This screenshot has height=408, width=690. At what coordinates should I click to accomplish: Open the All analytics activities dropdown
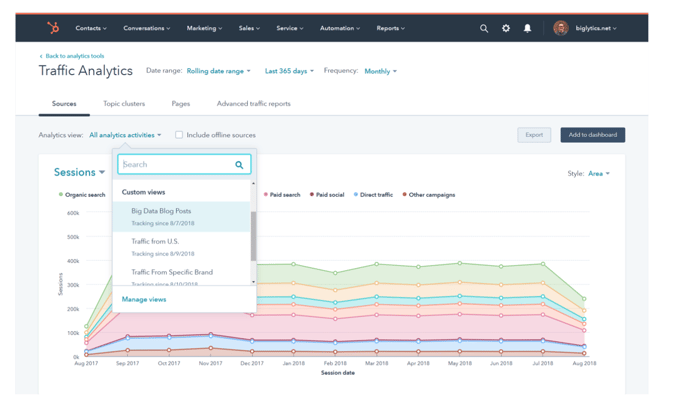(125, 135)
